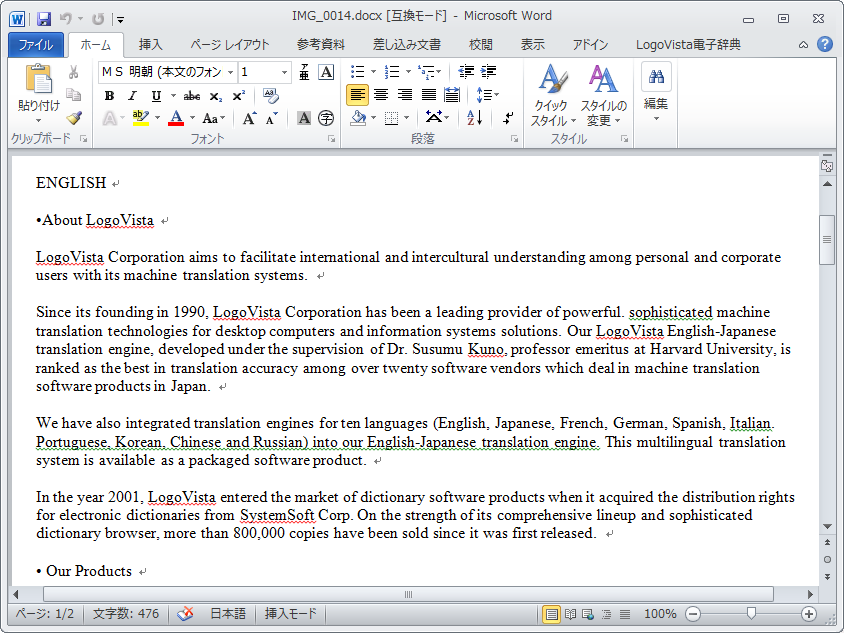
Task: Switch to 差し込み文書 tab
Action: pos(407,45)
